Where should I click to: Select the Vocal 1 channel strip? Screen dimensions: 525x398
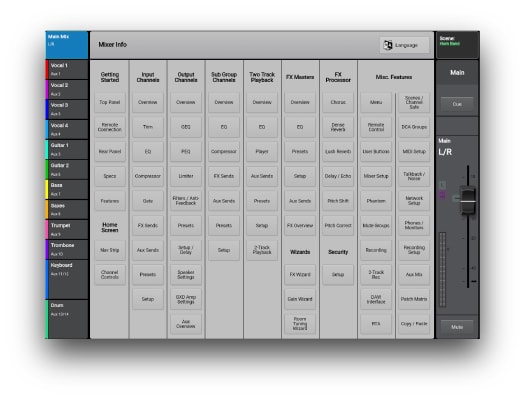point(67,69)
